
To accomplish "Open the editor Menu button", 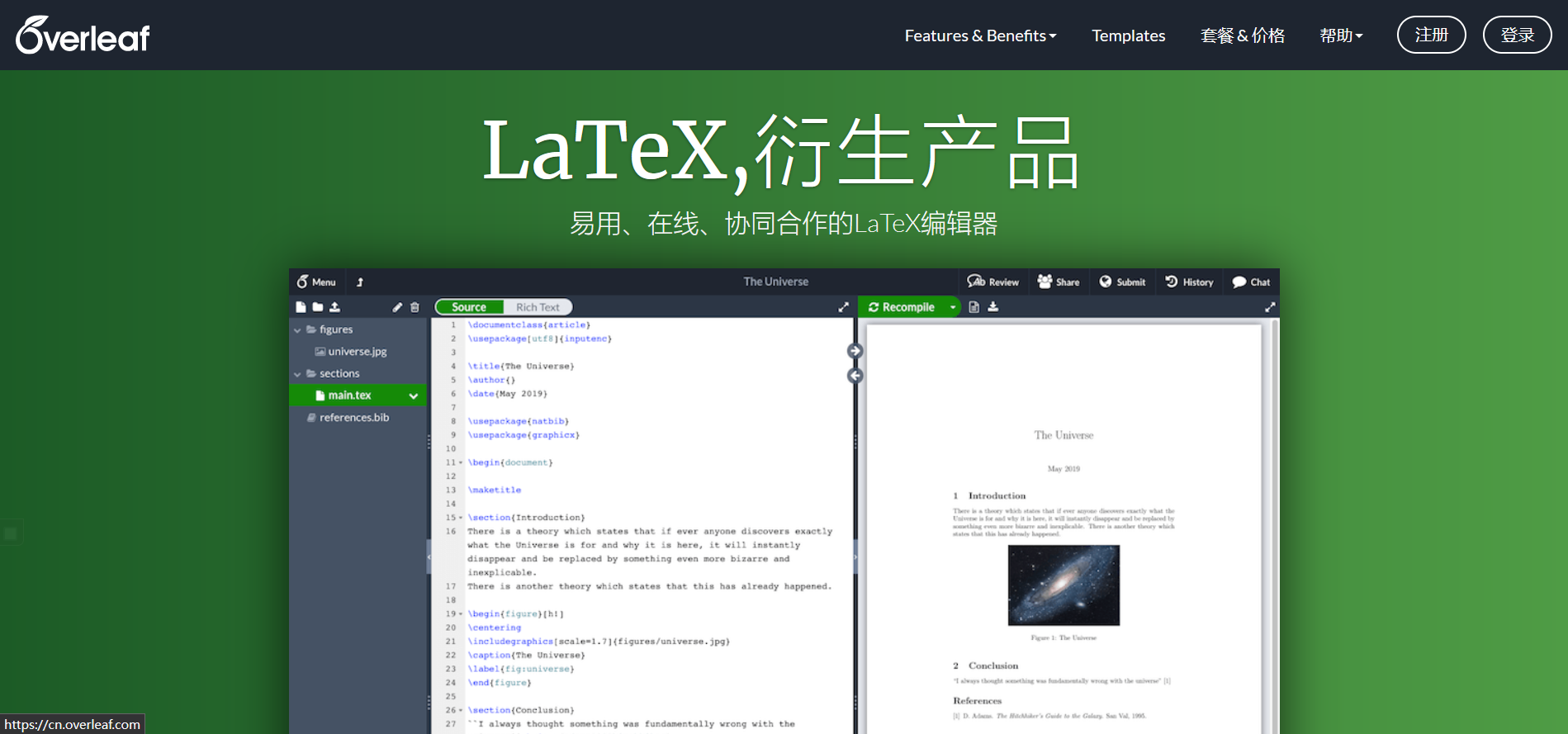I will 316,282.
